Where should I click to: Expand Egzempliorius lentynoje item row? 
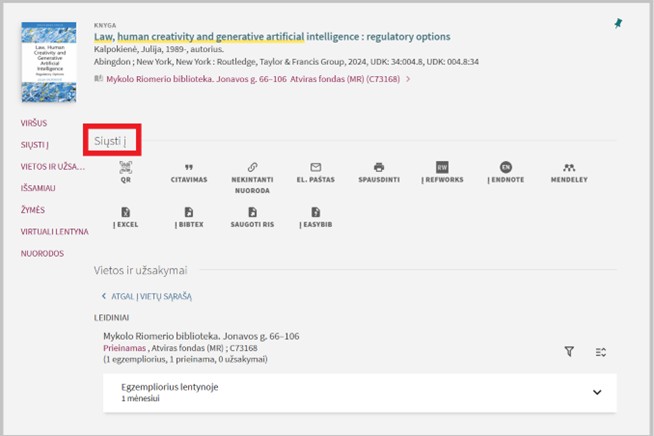click(597, 392)
